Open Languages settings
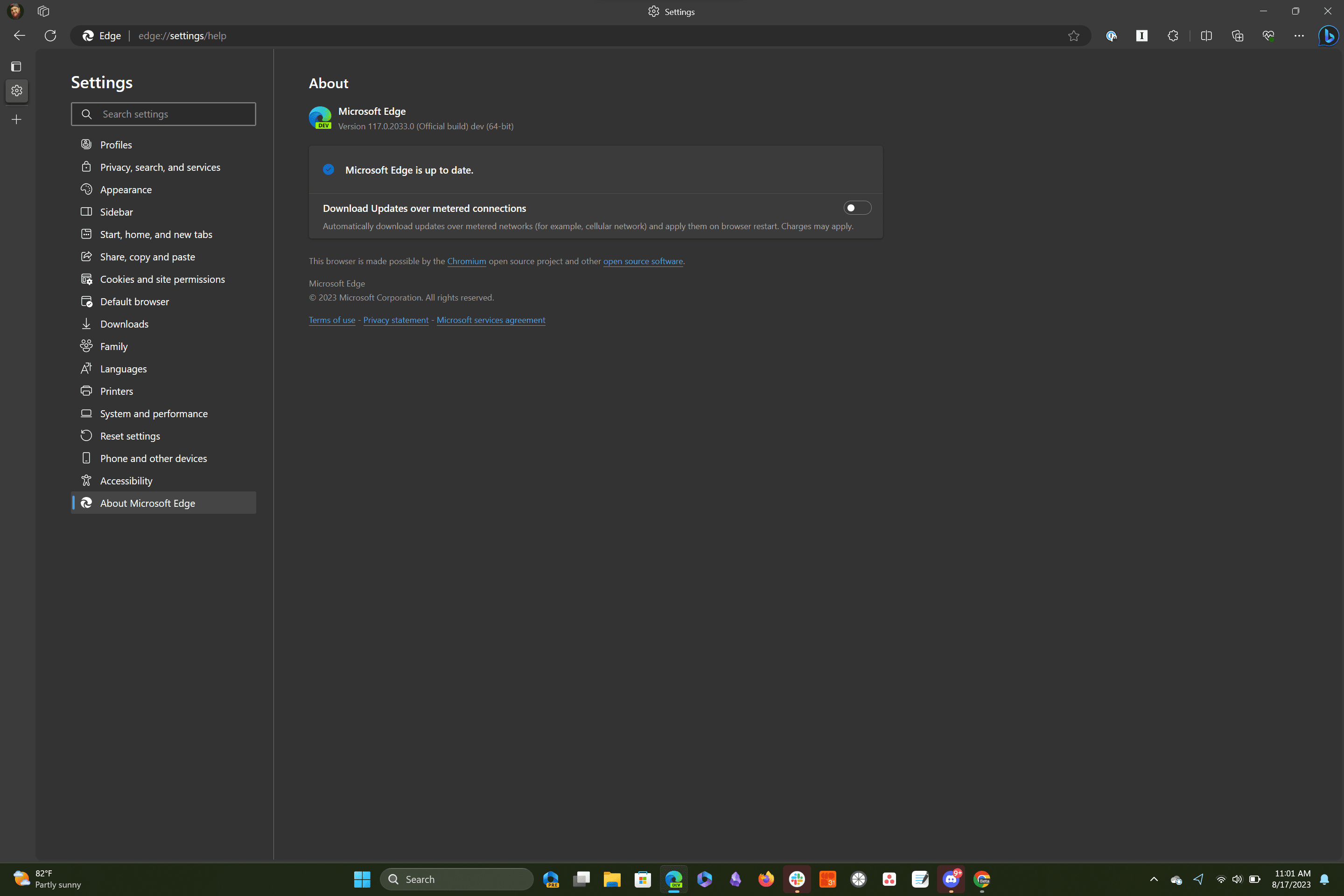The image size is (1344, 896). pos(163,369)
